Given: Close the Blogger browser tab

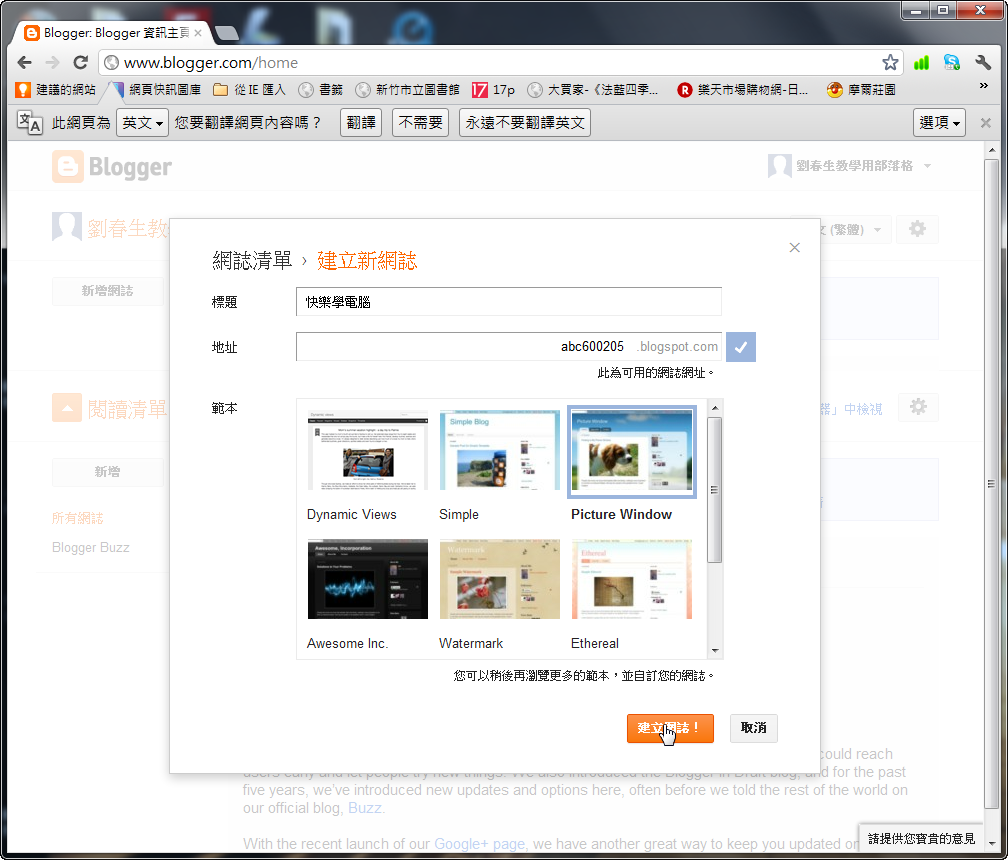Looking at the screenshot, I should [198, 33].
